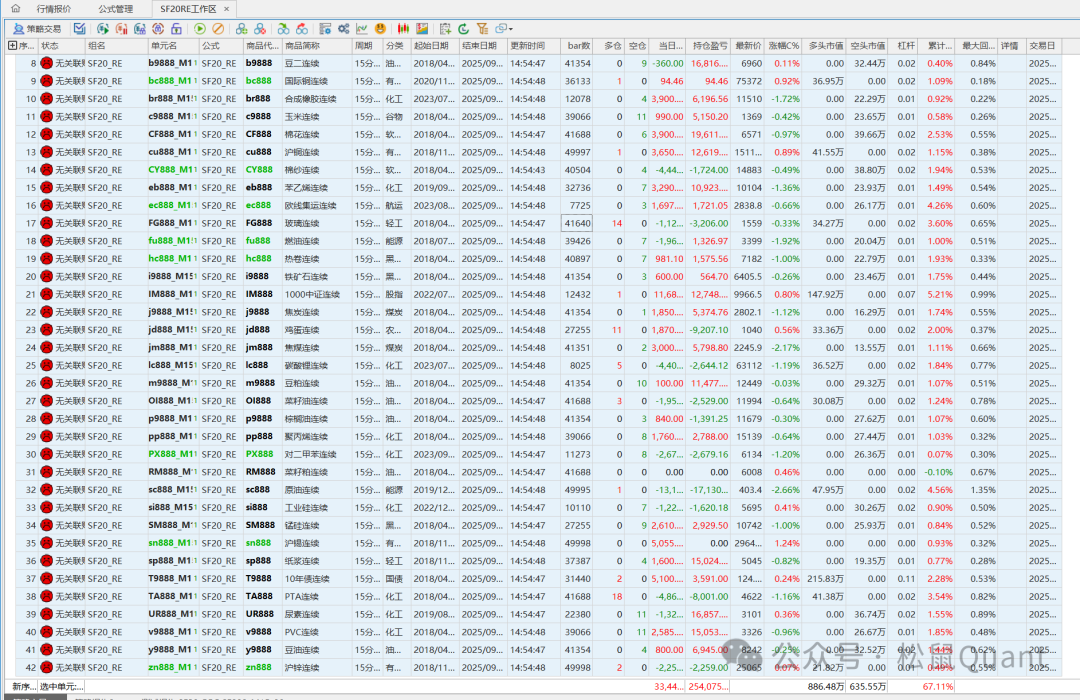Switch to the 行情报价 tab
The height and width of the screenshot is (700, 1080).
(54, 9)
